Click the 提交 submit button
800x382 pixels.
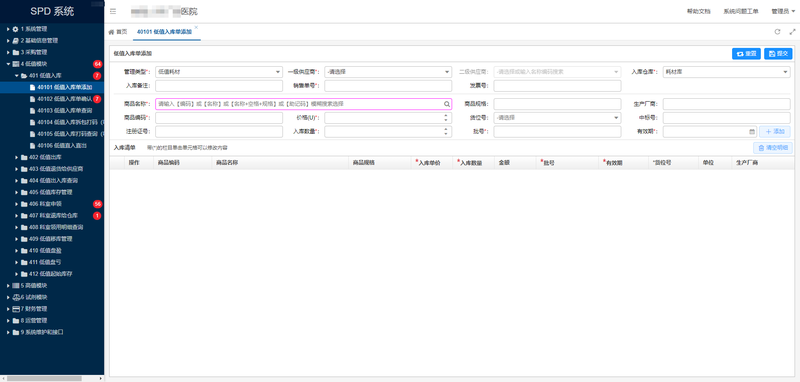(778, 54)
